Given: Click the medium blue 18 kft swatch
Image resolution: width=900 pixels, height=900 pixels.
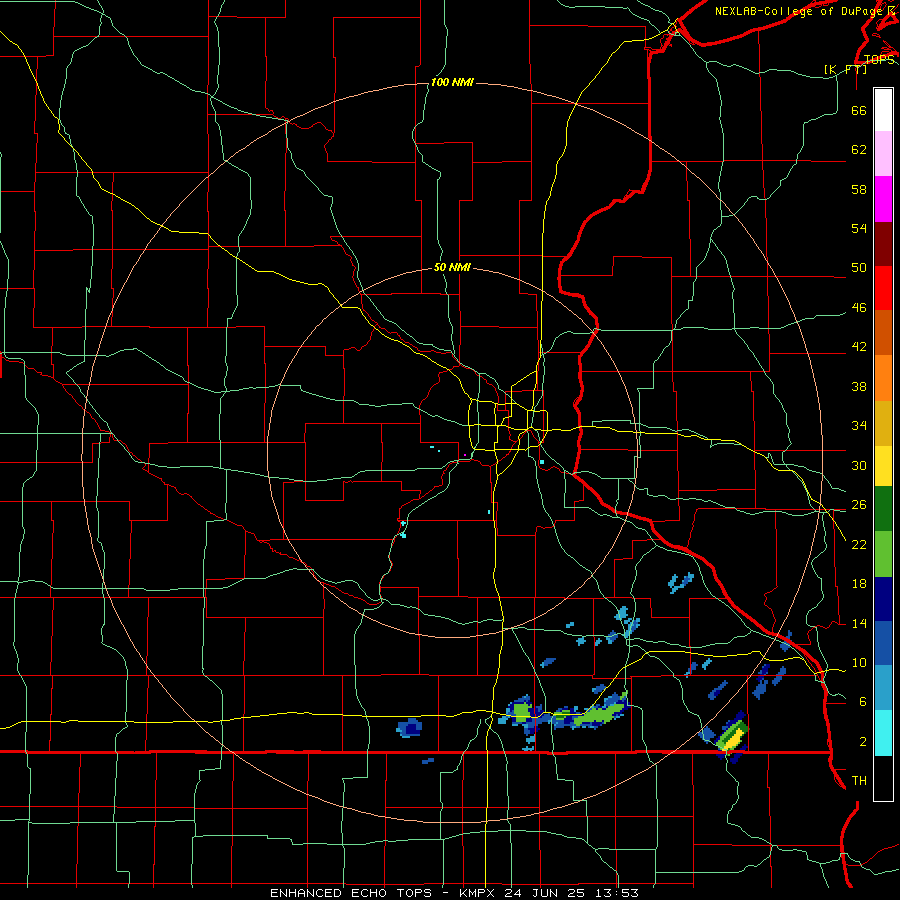Looking at the screenshot, I should click(883, 643).
